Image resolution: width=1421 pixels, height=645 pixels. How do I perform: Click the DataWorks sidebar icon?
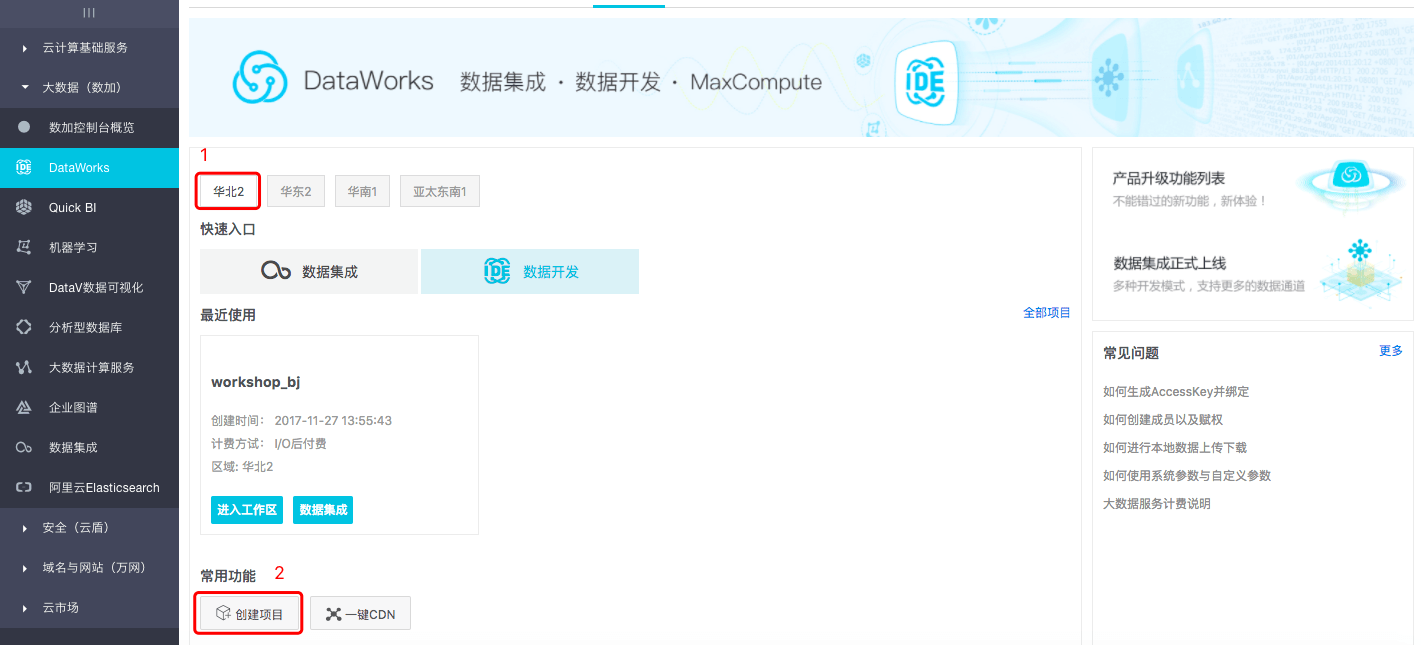pos(24,167)
